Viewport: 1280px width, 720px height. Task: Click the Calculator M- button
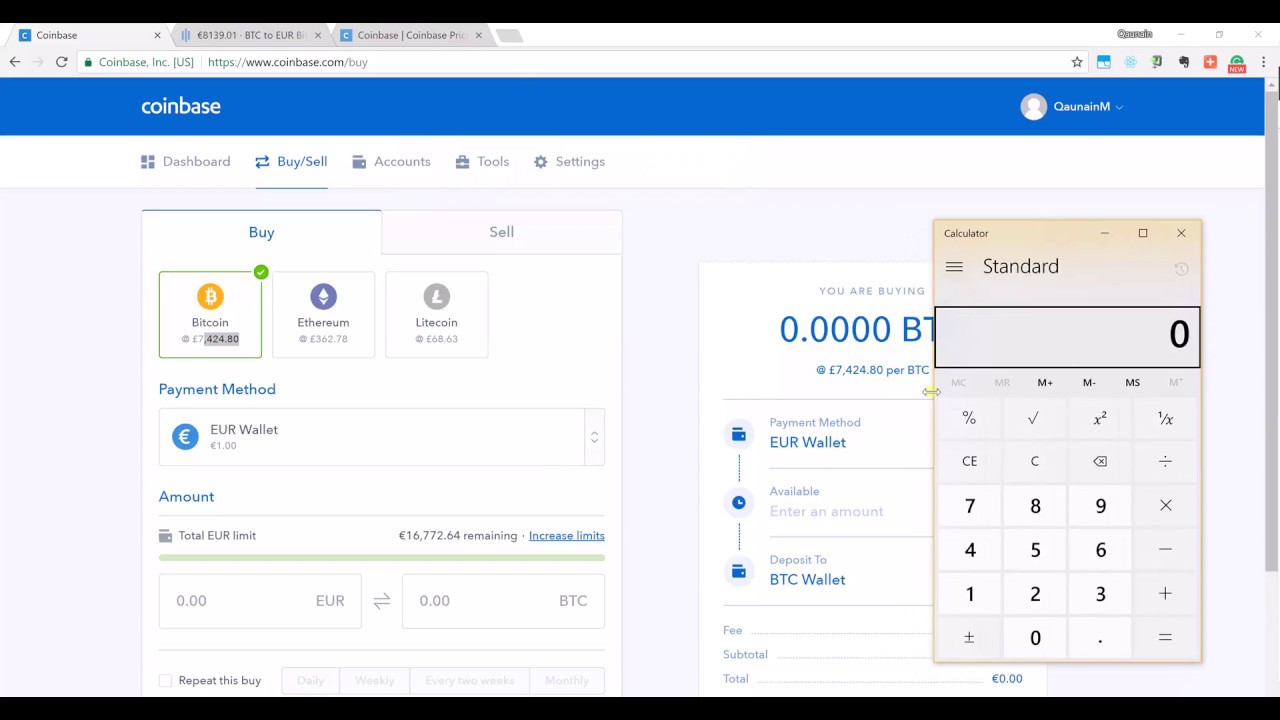coord(1089,383)
